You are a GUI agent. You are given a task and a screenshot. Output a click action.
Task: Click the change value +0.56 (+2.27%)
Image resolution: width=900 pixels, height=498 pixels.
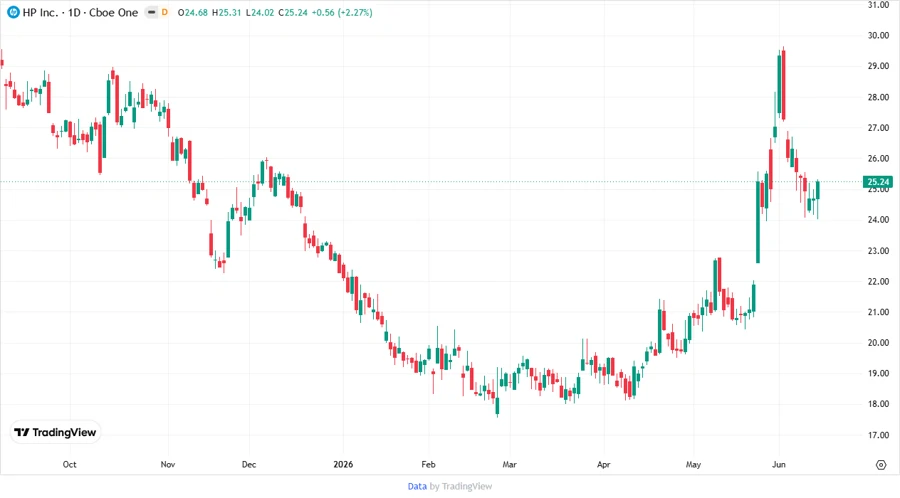342,12
